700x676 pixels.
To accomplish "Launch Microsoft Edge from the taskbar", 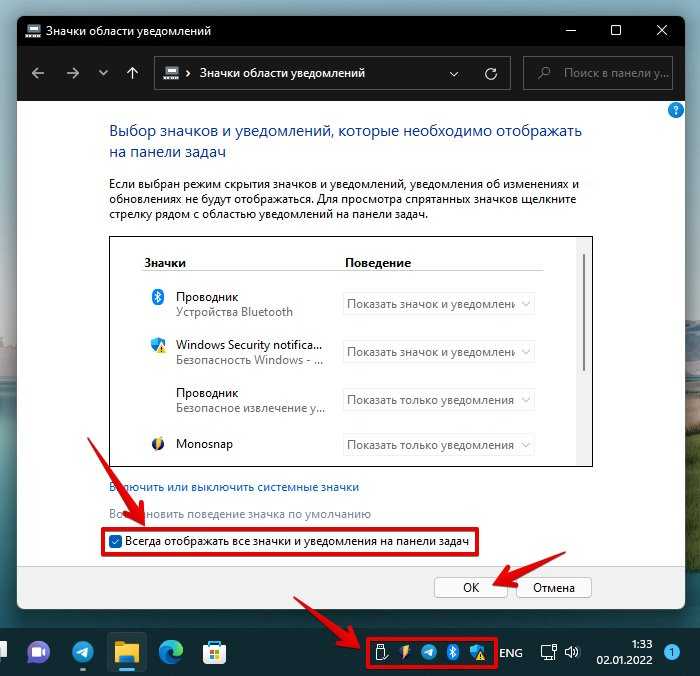I will [x=171, y=653].
